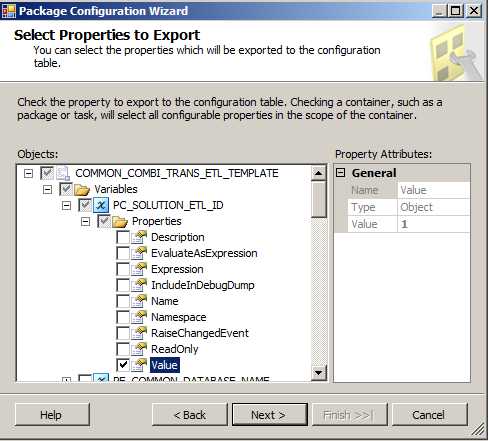Screen dimensions: 488x441
Task: Toggle the COMMON_COMBI_TRANS_ETL_TEMPLATE package checkbox
Action: [47, 173]
